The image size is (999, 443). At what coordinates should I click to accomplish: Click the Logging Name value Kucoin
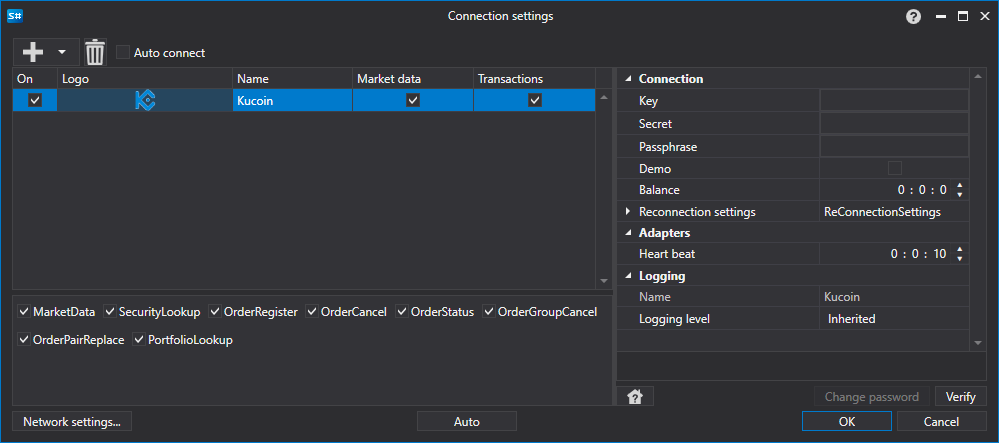coord(842,297)
